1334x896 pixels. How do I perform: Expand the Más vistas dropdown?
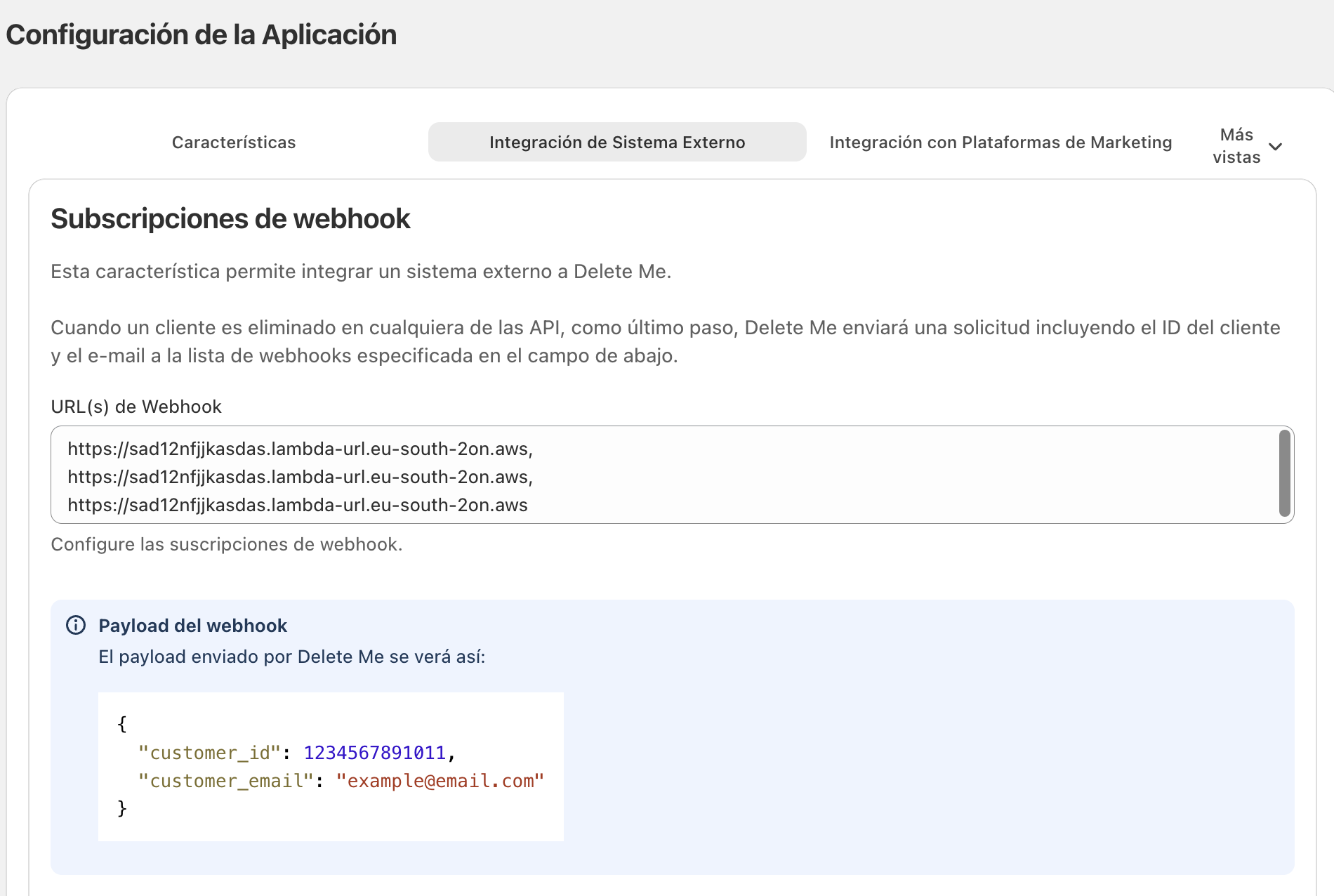coord(1248,146)
